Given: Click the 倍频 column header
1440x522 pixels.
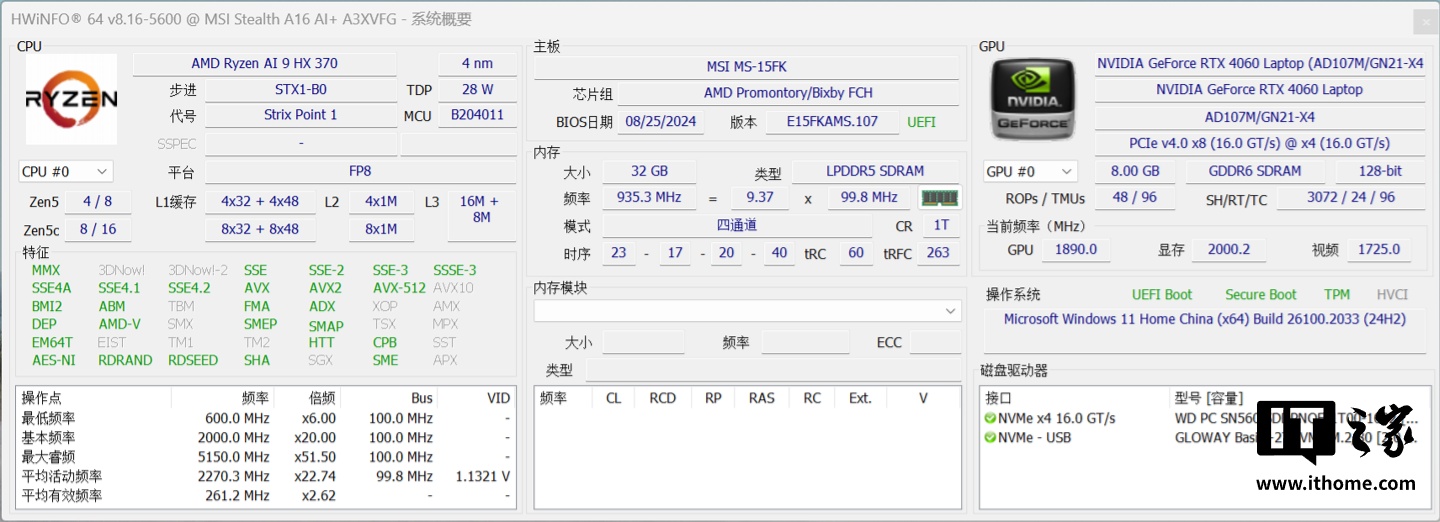Looking at the screenshot, I should point(322,398).
